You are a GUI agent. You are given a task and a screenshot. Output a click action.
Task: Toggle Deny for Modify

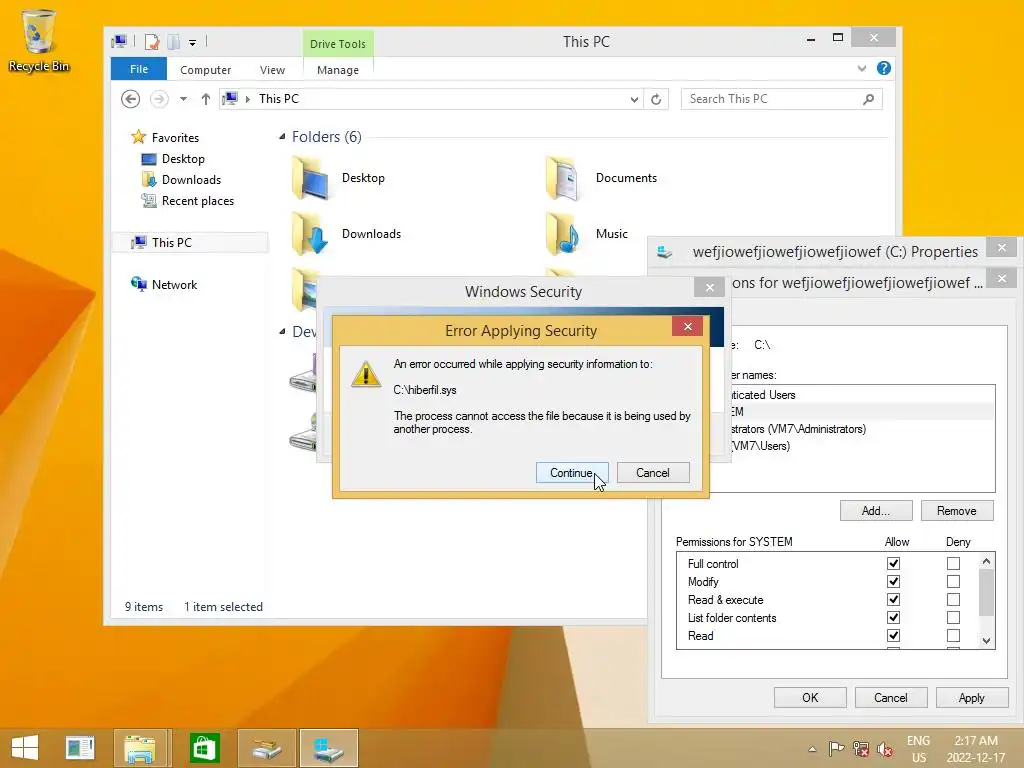click(x=953, y=581)
